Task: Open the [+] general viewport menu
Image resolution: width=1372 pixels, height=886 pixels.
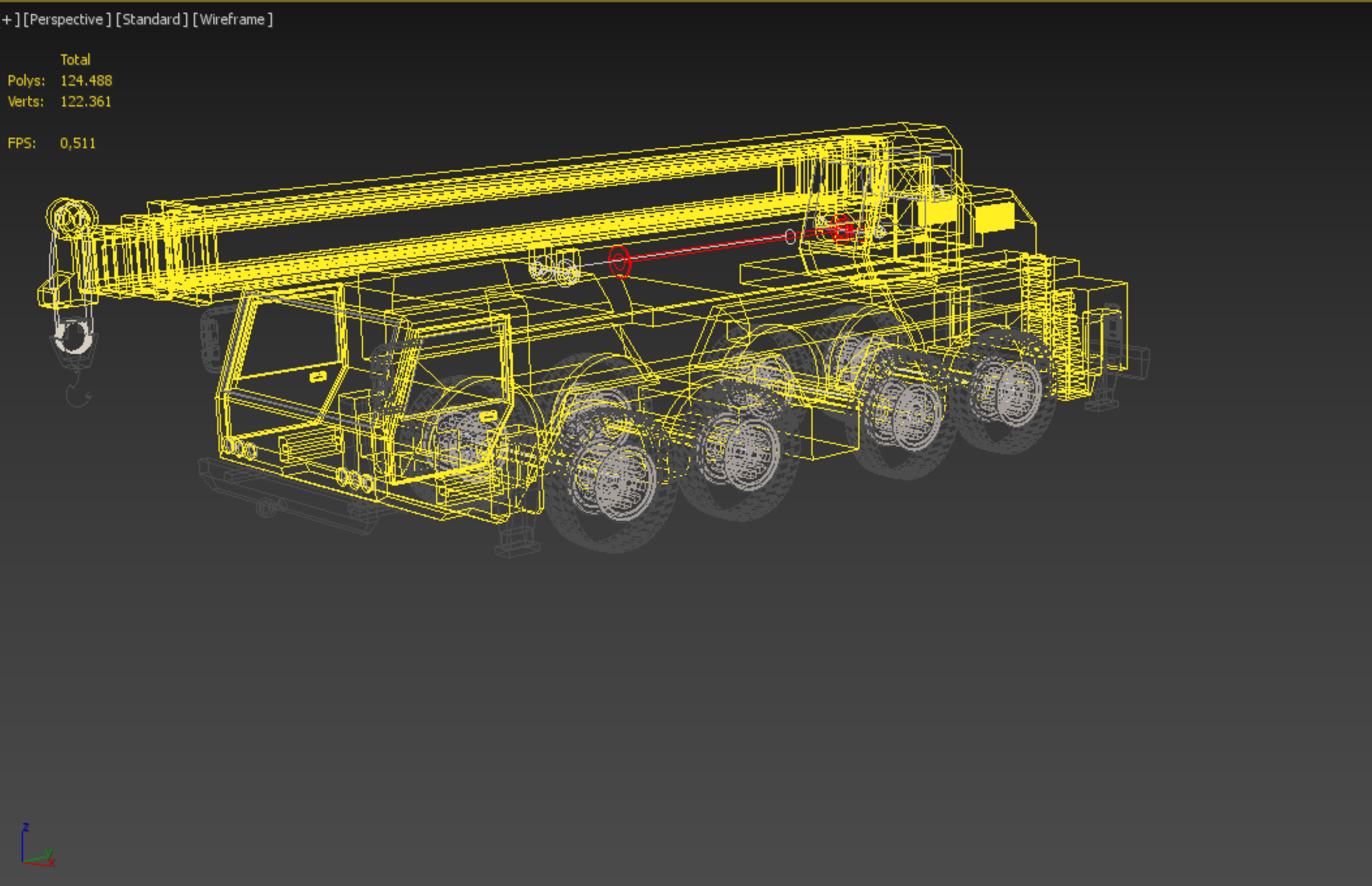Action: (x=8, y=20)
